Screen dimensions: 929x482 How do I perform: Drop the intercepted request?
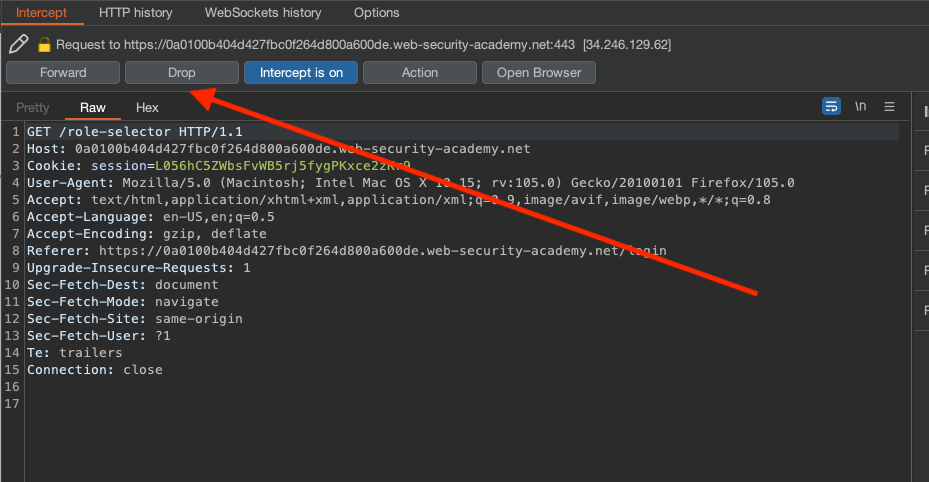click(x=182, y=72)
